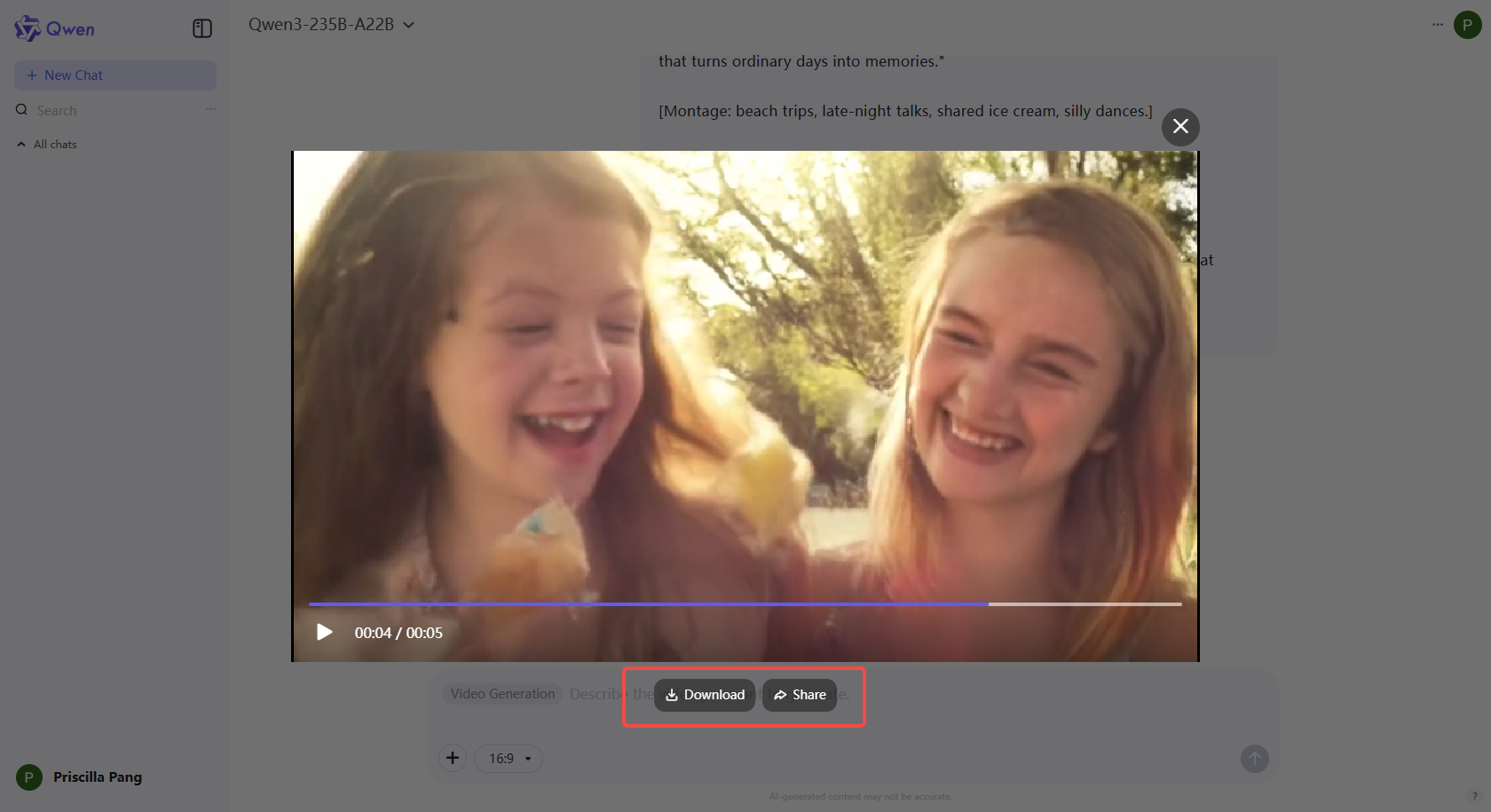The width and height of the screenshot is (1491, 812).
Task: Click the Qwen logo
Action: click(x=55, y=28)
